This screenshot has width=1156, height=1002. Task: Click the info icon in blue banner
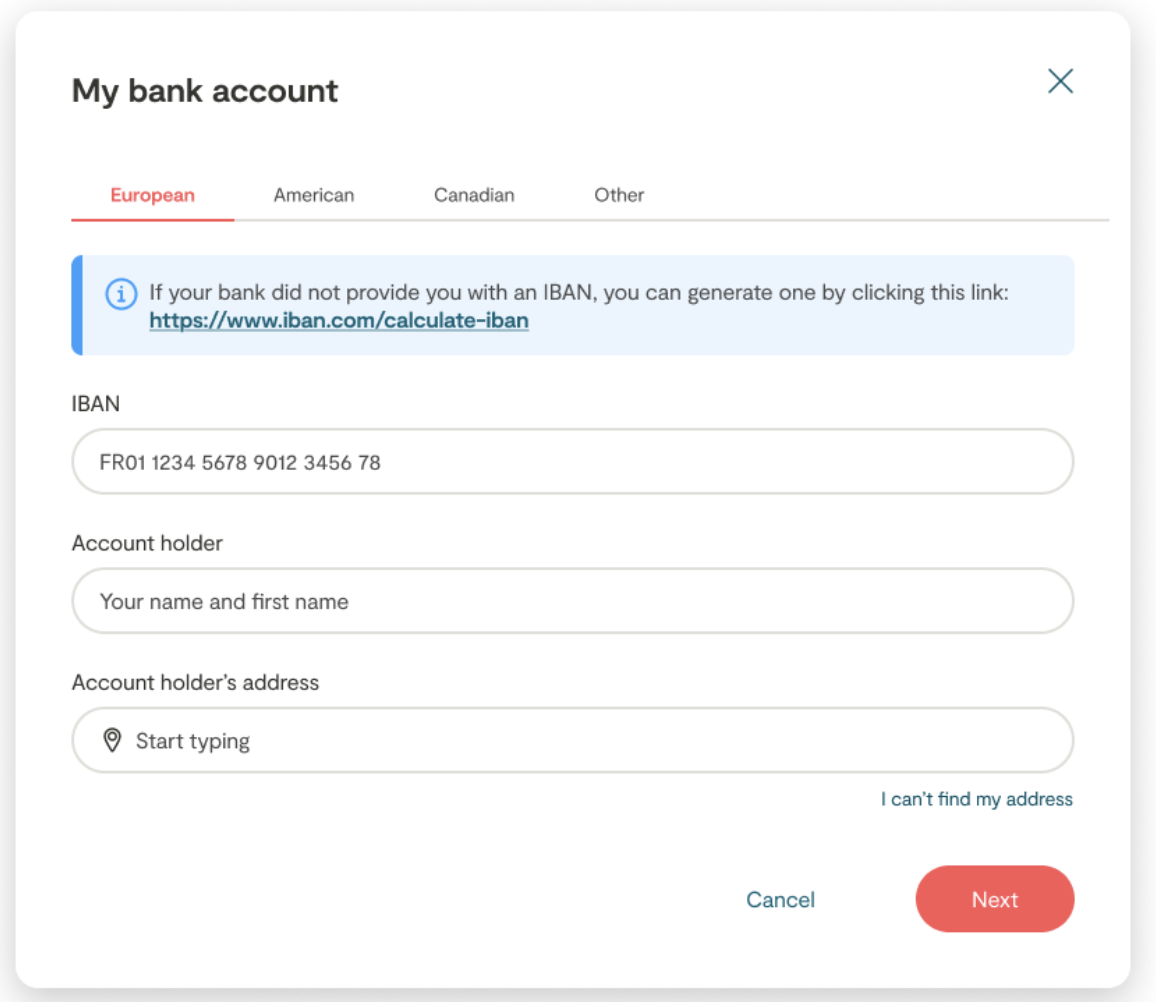coord(121,294)
